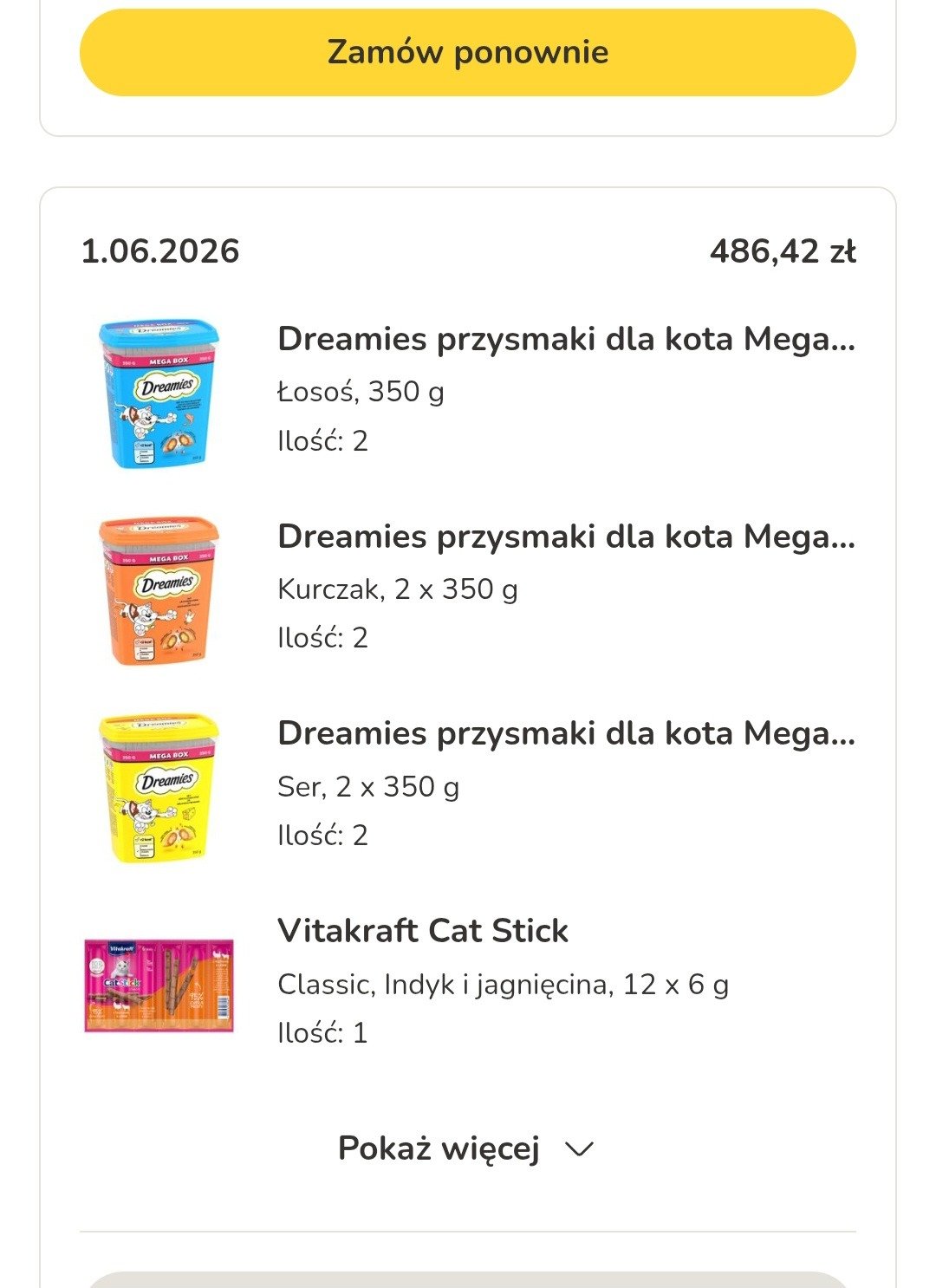This screenshot has height=1288, width=936.
Task: Select the Kurczak, 2 x 350 g variant text
Action: pos(398,589)
